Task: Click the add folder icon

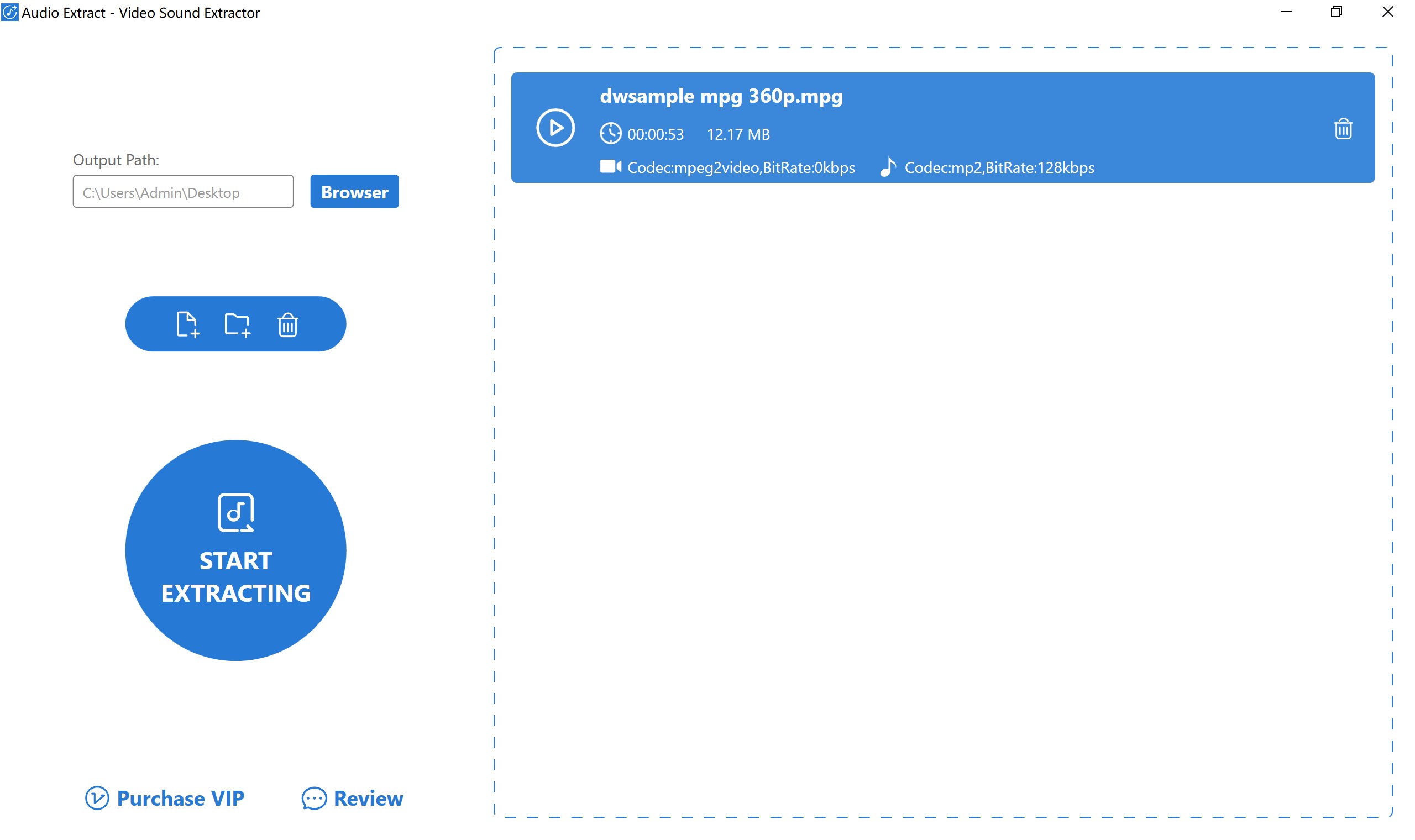Action: [237, 324]
